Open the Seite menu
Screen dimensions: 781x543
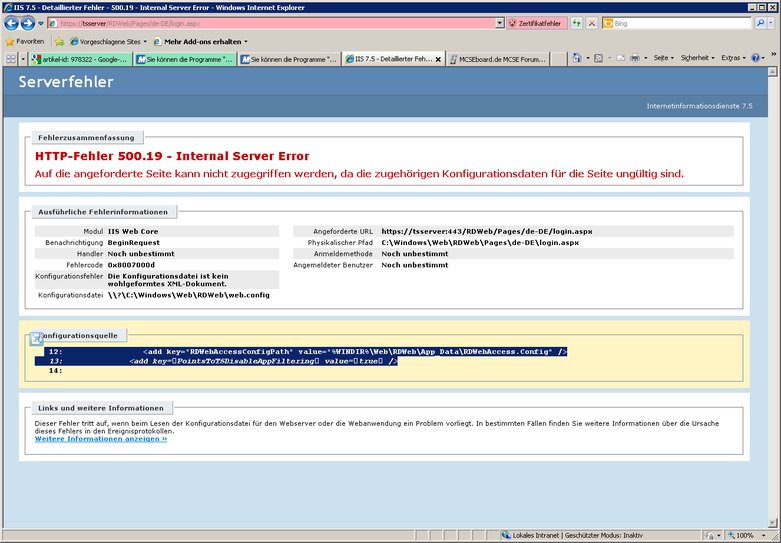663,58
